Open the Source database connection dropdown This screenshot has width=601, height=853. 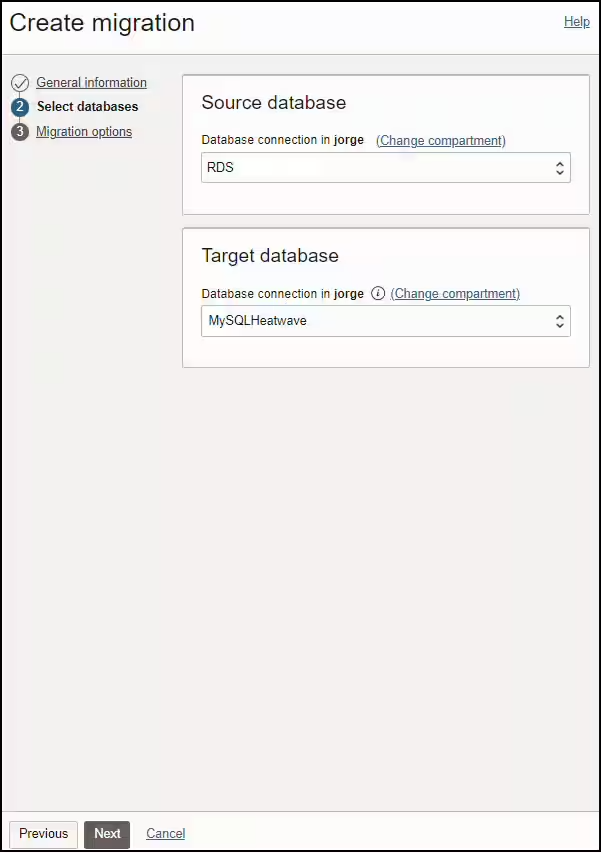coord(386,167)
